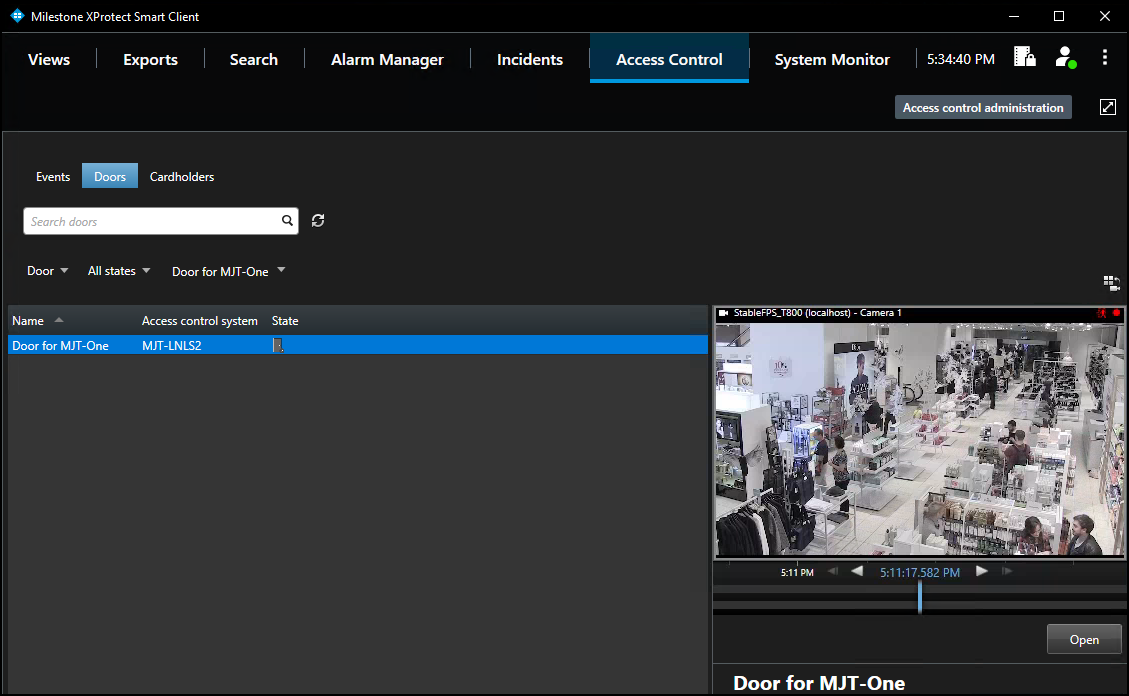Screen dimensions: 1129x696
Task: Toggle full screen mode icon
Action: point(1108,107)
